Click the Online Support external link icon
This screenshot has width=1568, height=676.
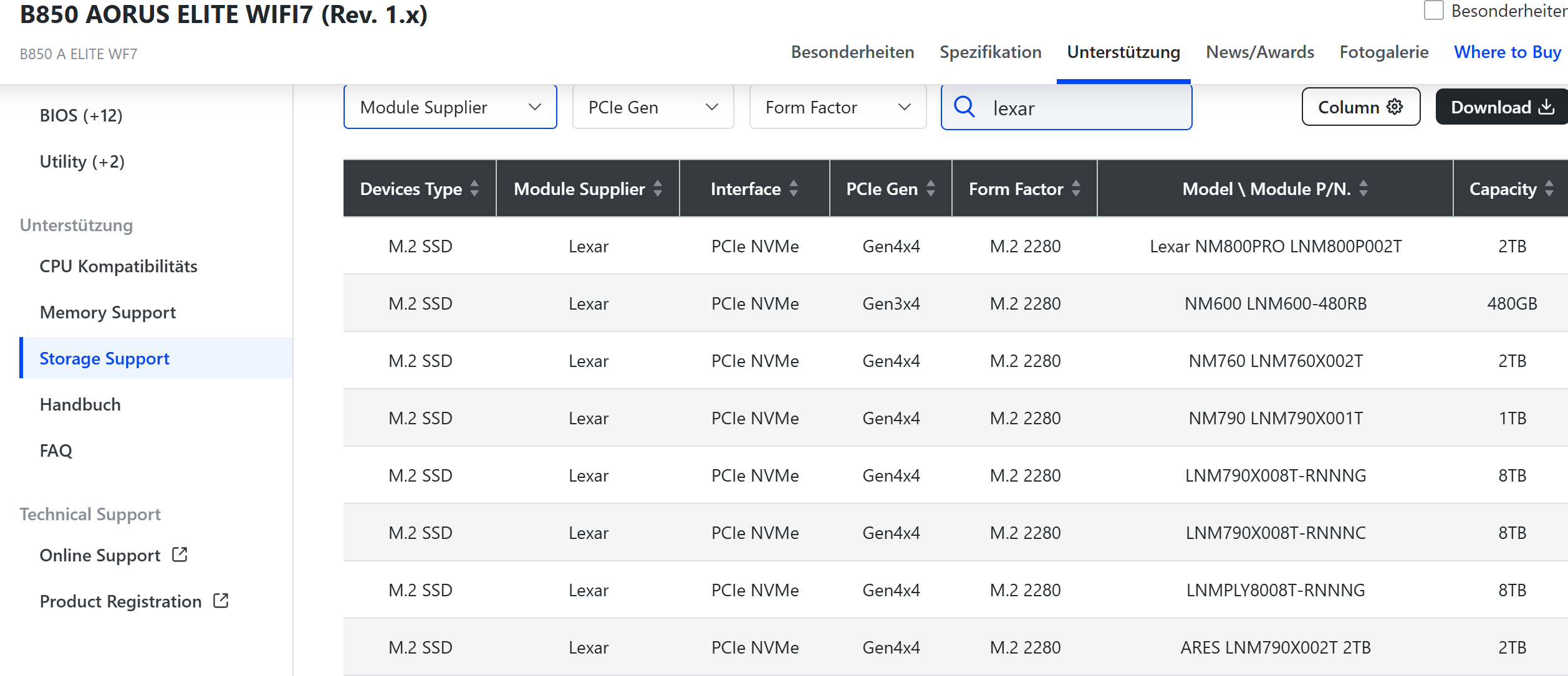coord(180,555)
